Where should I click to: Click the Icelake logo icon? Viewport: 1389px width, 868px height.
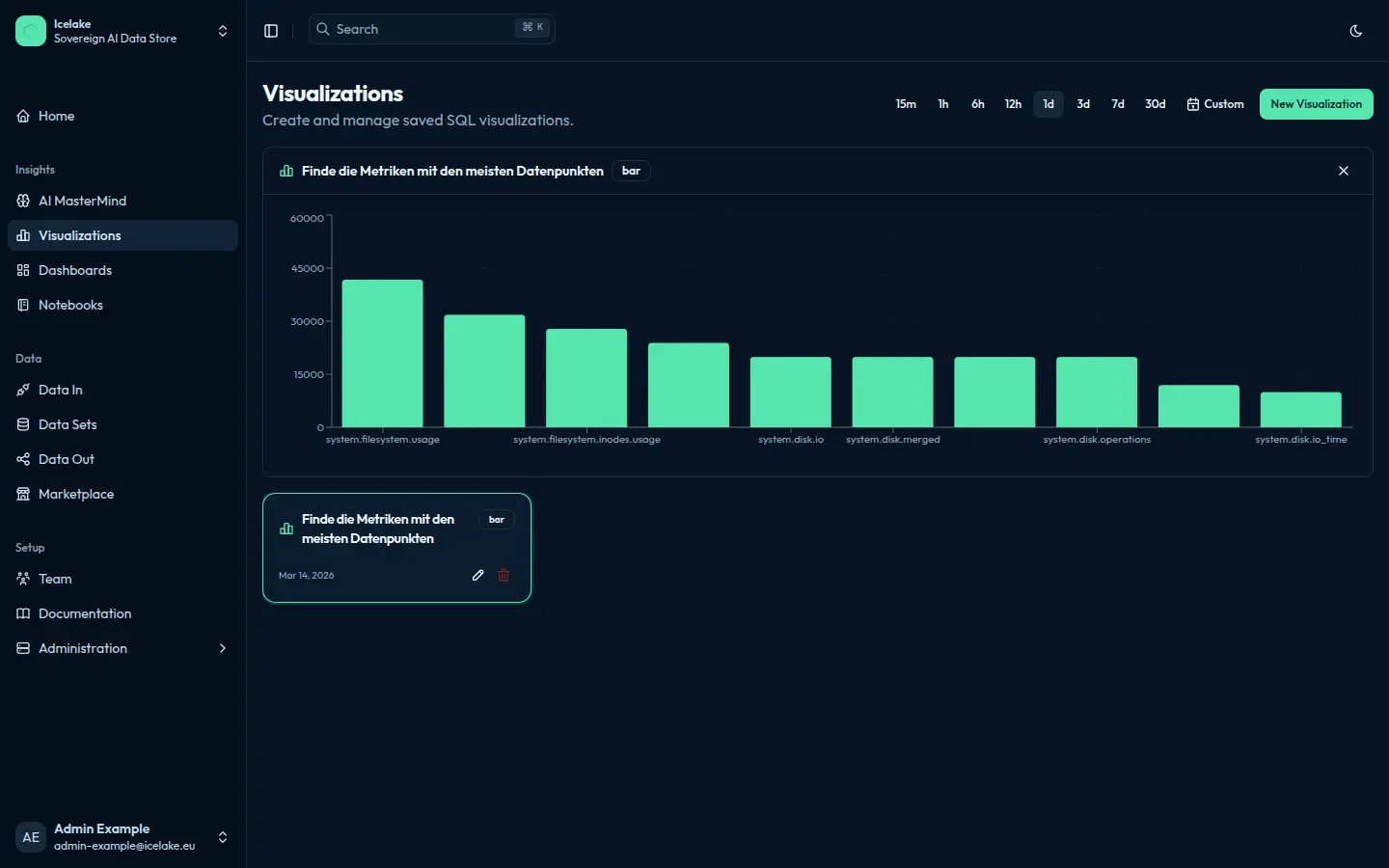point(31,31)
